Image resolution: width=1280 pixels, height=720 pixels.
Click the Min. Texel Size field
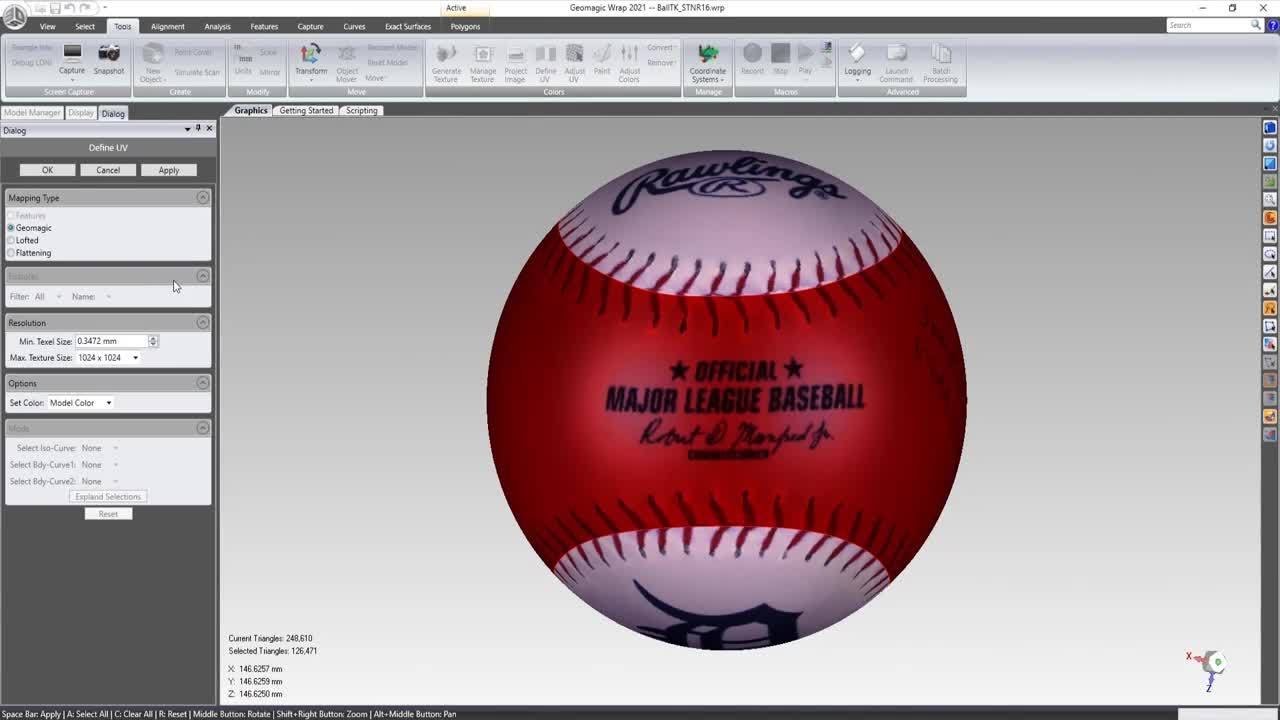(x=111, y=341)
